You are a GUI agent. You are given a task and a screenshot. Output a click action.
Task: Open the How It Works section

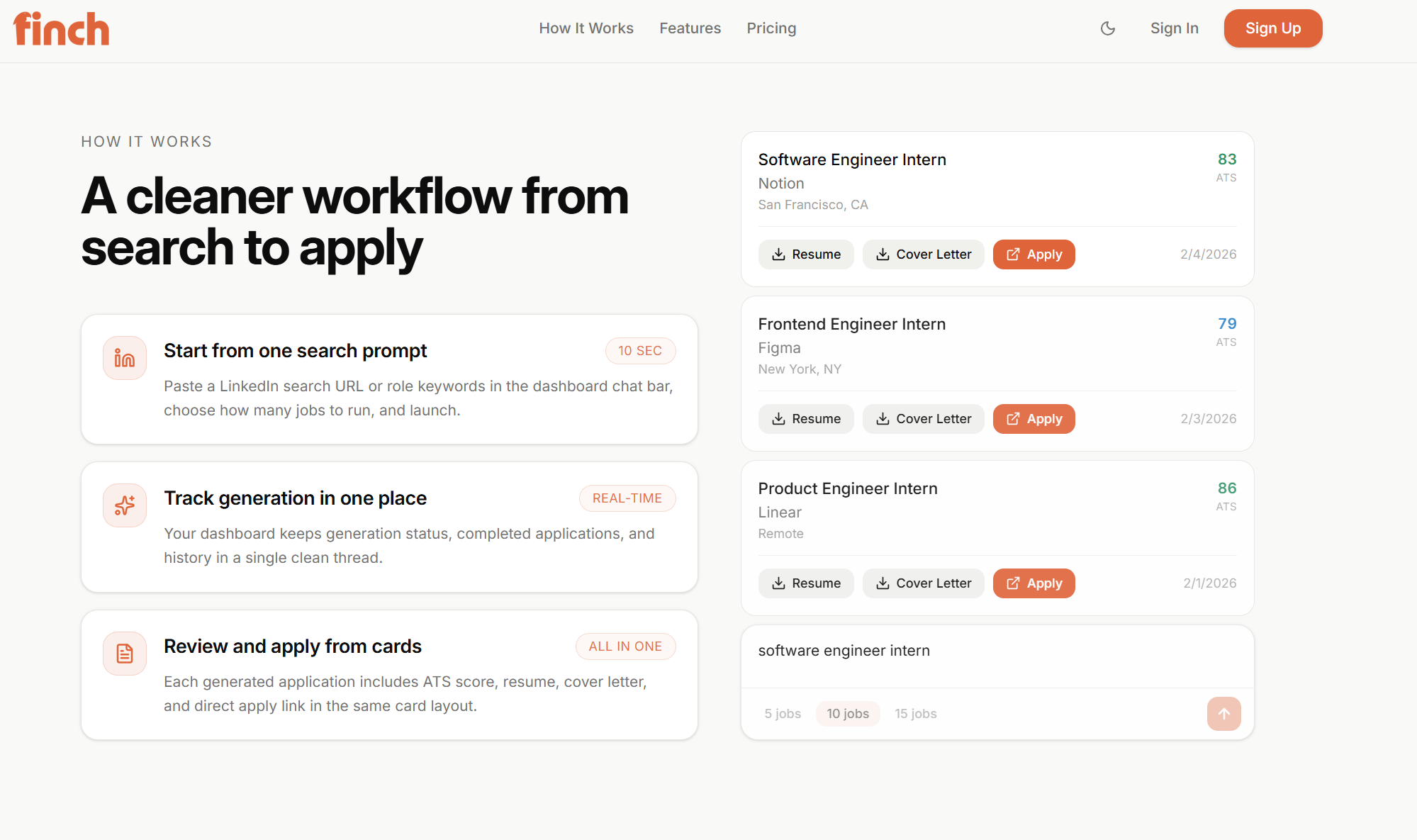coord(586,28)
